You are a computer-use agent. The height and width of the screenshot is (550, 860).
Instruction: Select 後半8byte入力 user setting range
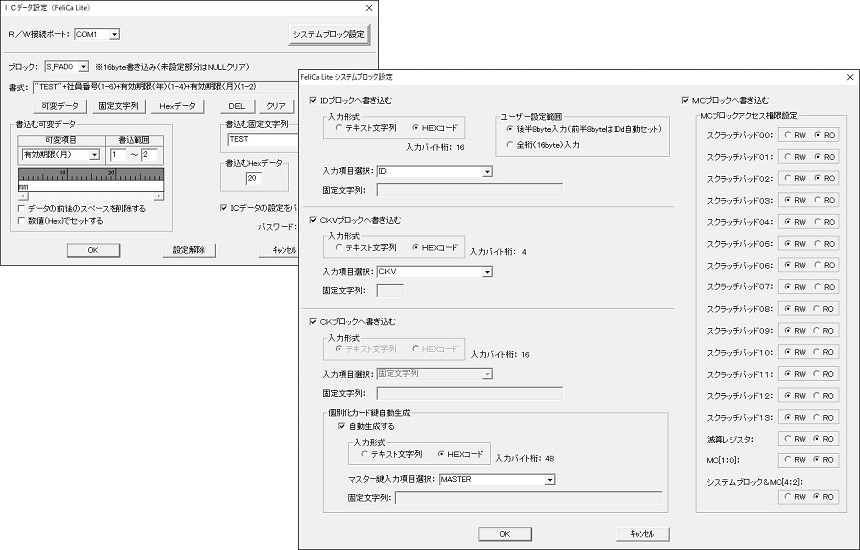click(510, 129)
